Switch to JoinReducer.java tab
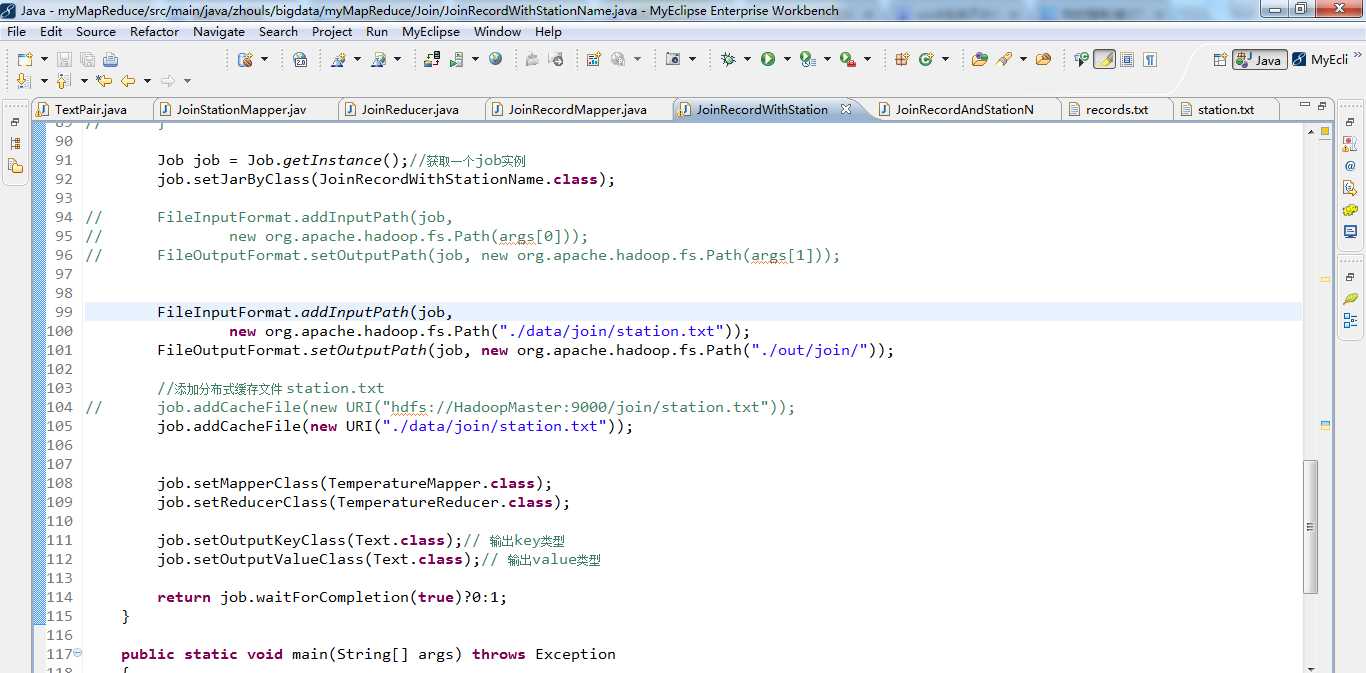 click(x=410, y=109)
